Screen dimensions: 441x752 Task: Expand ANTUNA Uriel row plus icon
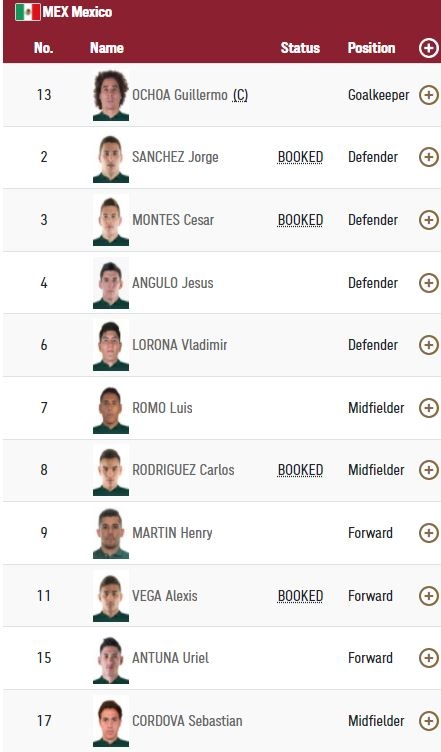pos(429,658)
